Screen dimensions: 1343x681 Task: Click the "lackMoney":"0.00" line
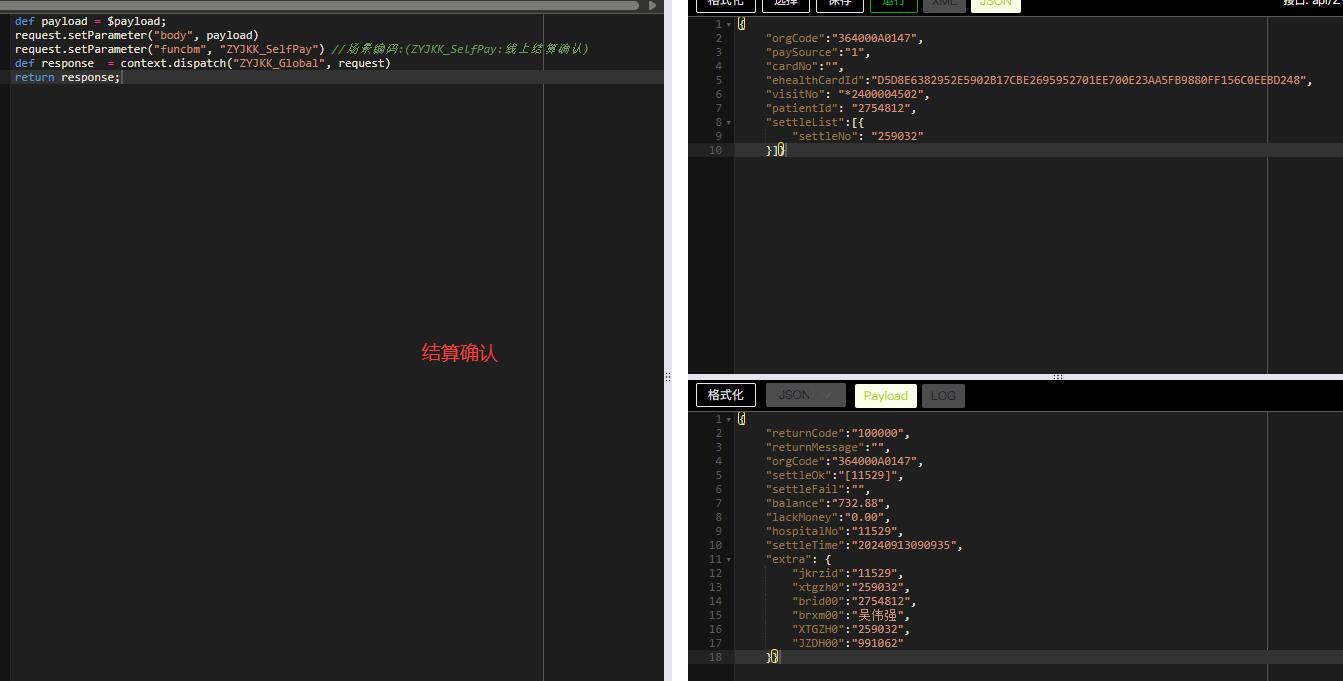tap(828, 518)
